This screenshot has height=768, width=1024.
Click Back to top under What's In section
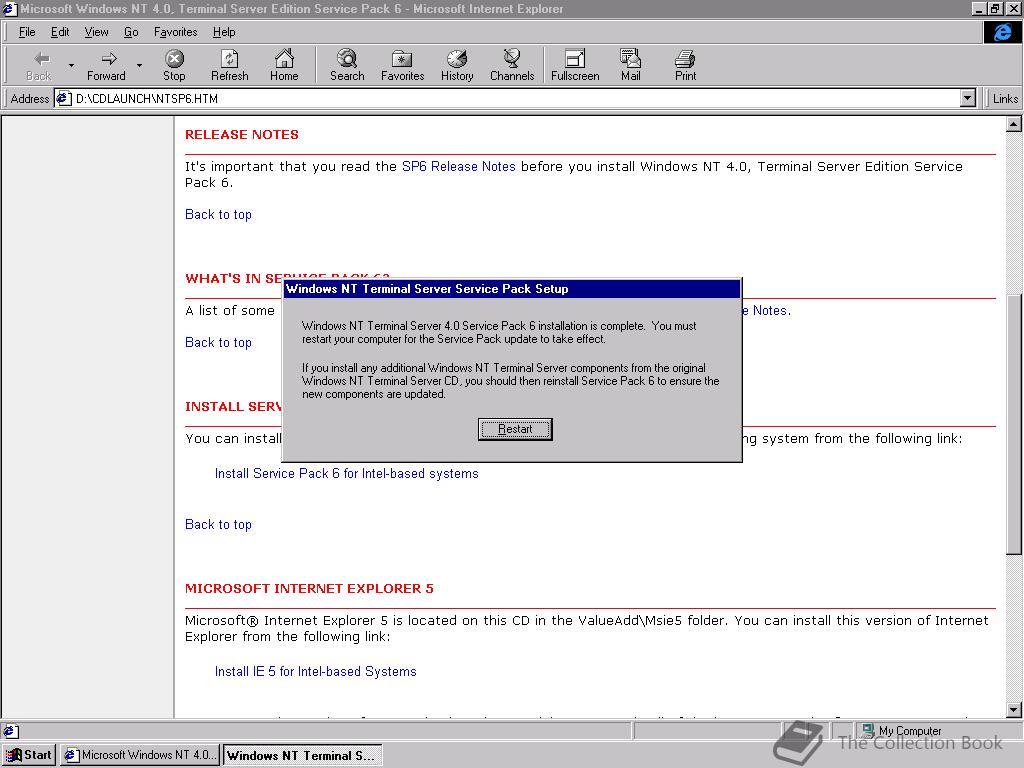[218, 342]
